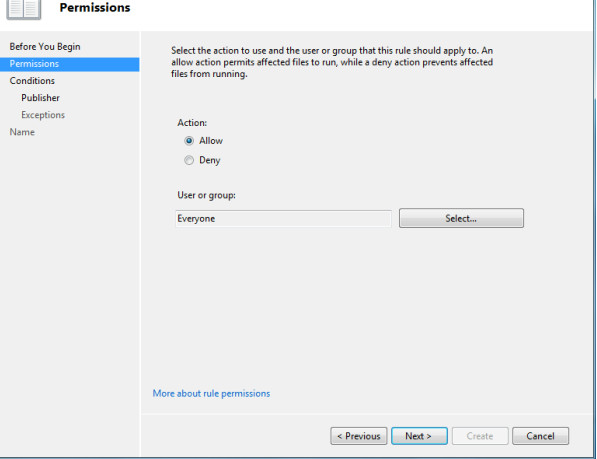Select the Allow radio button
The image size is (597, 459).
coord(189,141)
